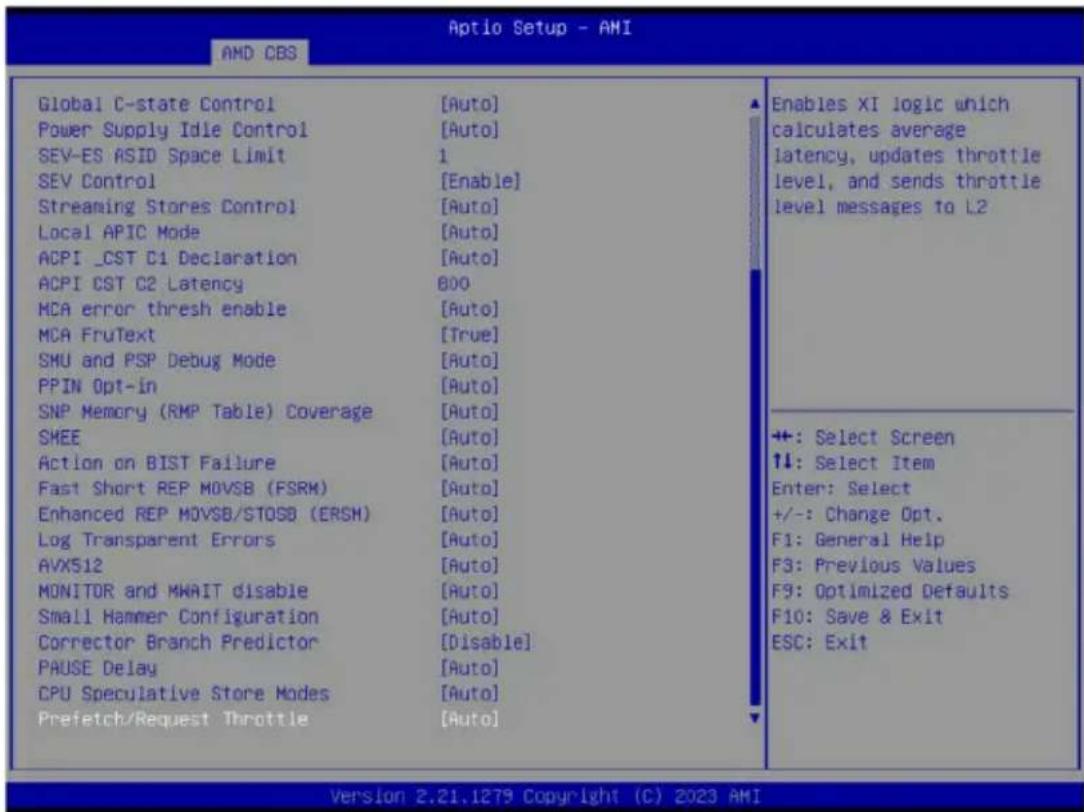Select Global C-state Control option
This screenshot has height=812, width=1084.
tap(156, 104)
